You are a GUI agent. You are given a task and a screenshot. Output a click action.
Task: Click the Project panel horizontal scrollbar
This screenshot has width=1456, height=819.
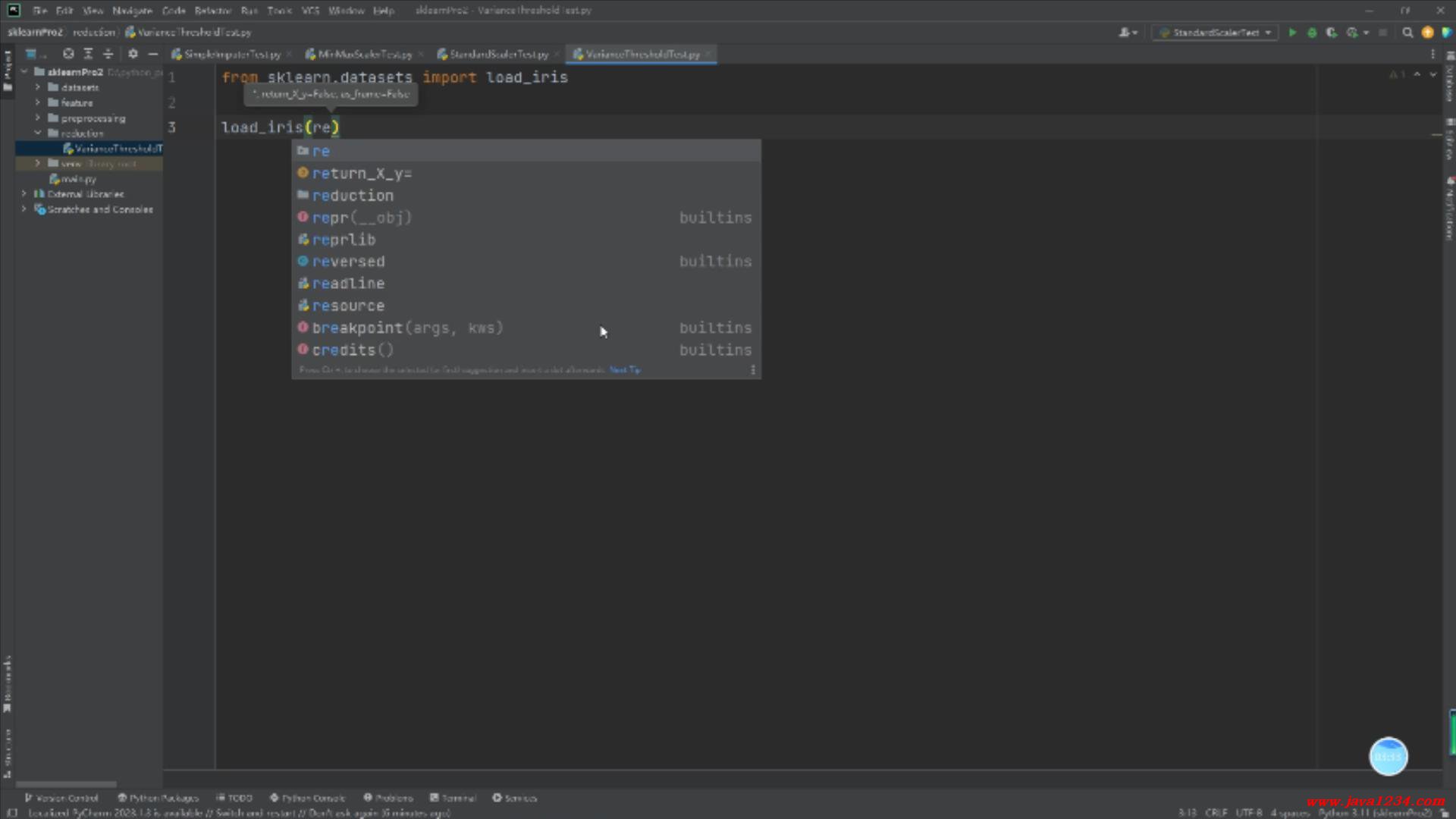[x=66, y=784]
